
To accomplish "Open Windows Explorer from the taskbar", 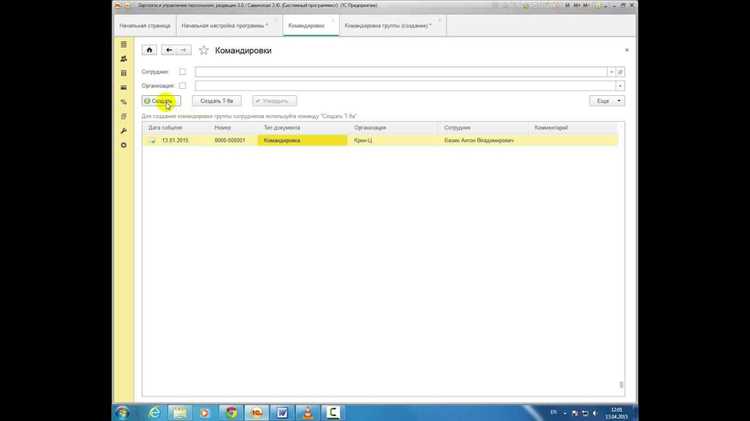I will [180, 412].
